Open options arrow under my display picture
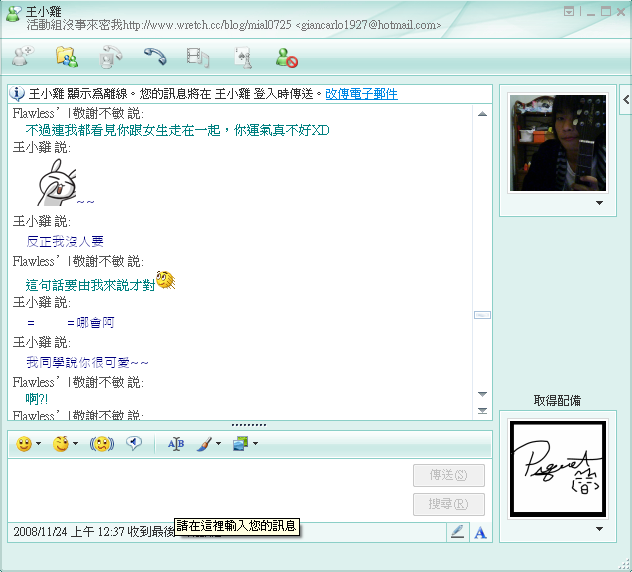Viewport: 632px width, 572px height. coord(599,529)
